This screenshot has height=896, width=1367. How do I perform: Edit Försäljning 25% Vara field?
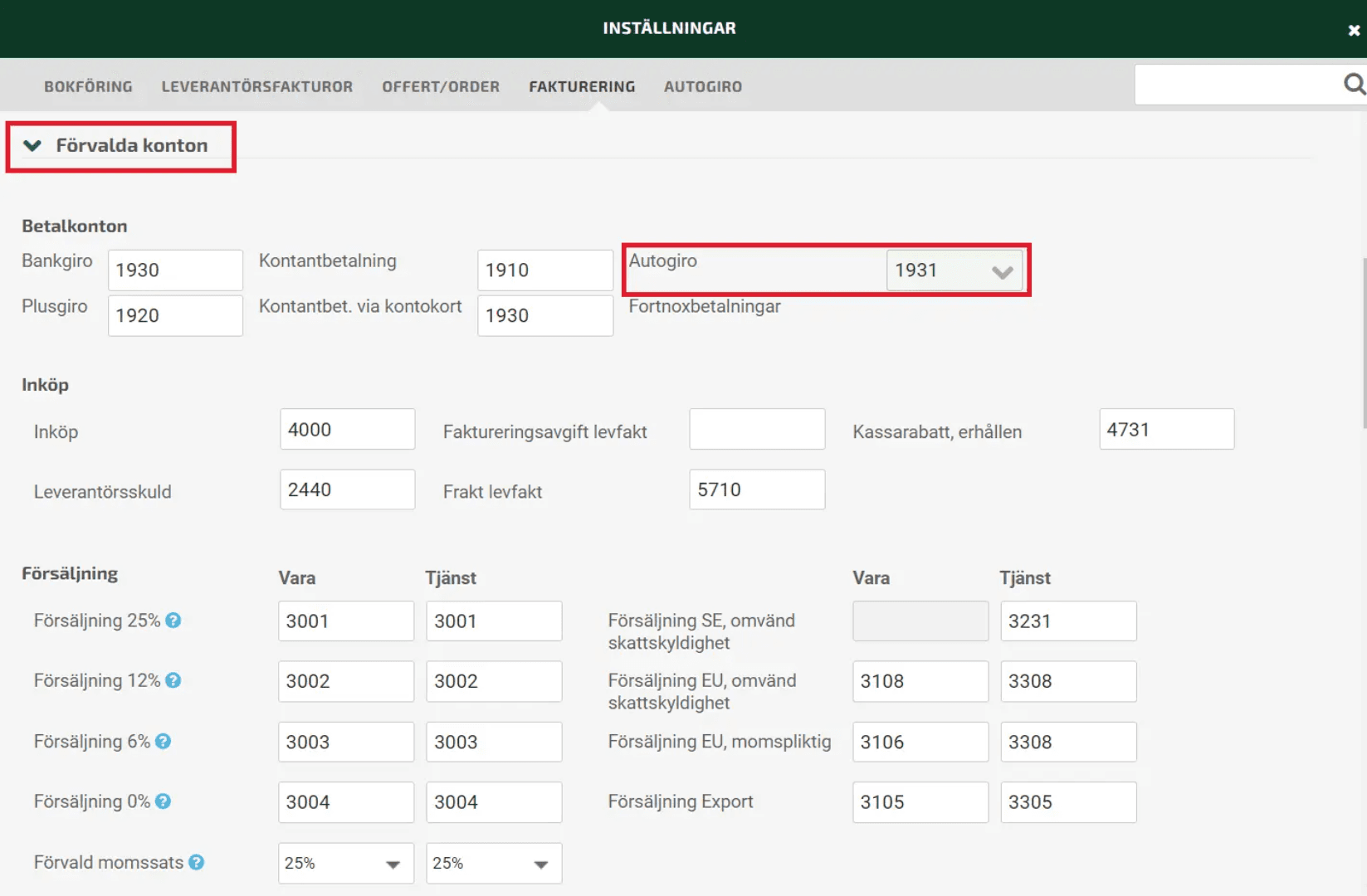click(346, 621)
